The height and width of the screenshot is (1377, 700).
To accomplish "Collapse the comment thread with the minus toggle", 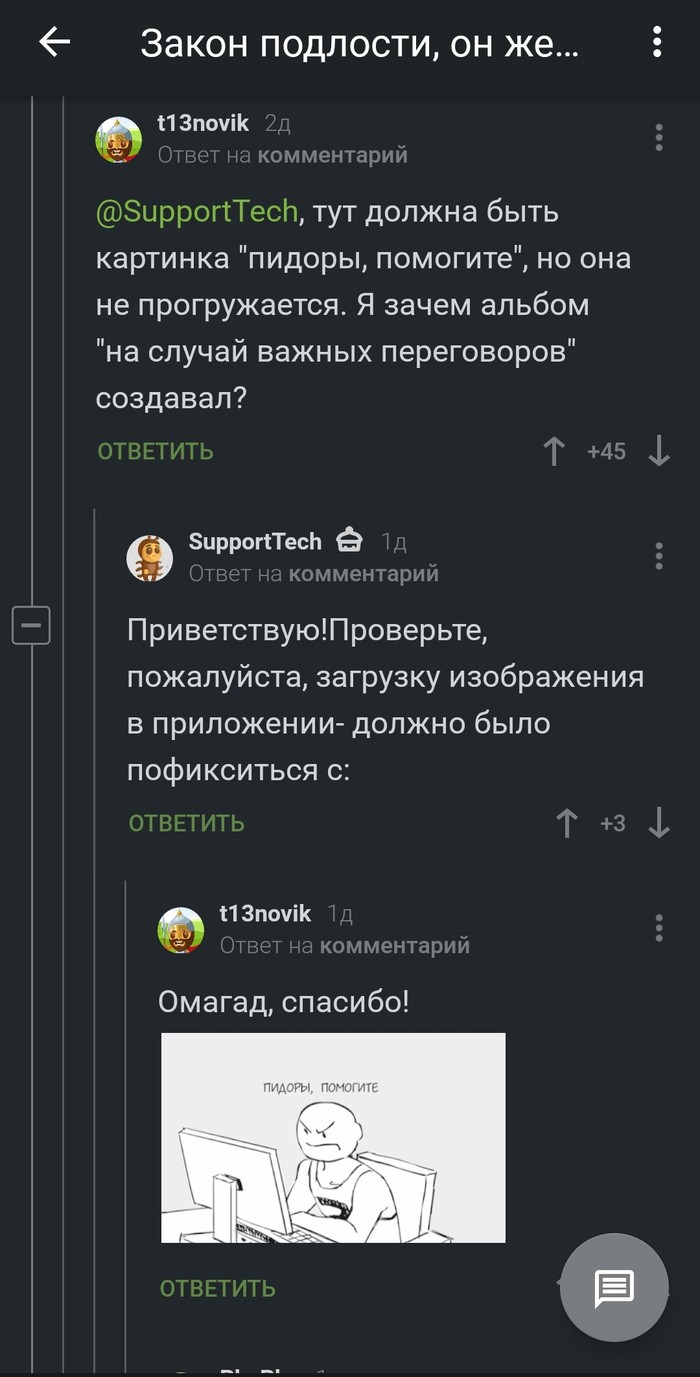I will [x=30, y=625].
